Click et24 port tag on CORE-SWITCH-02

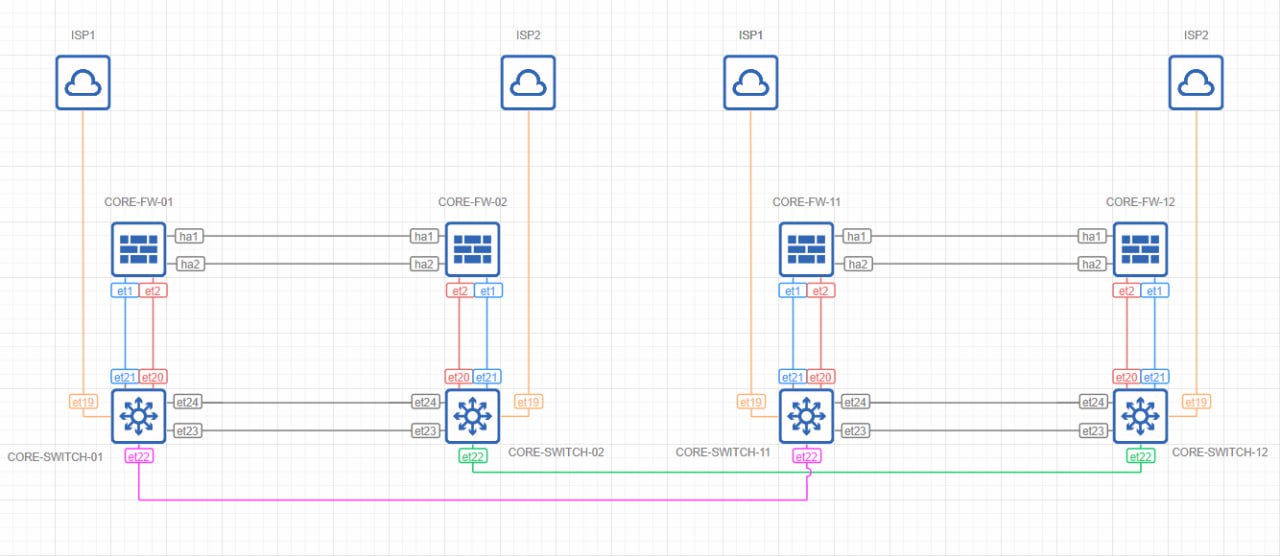coord(425,402)
